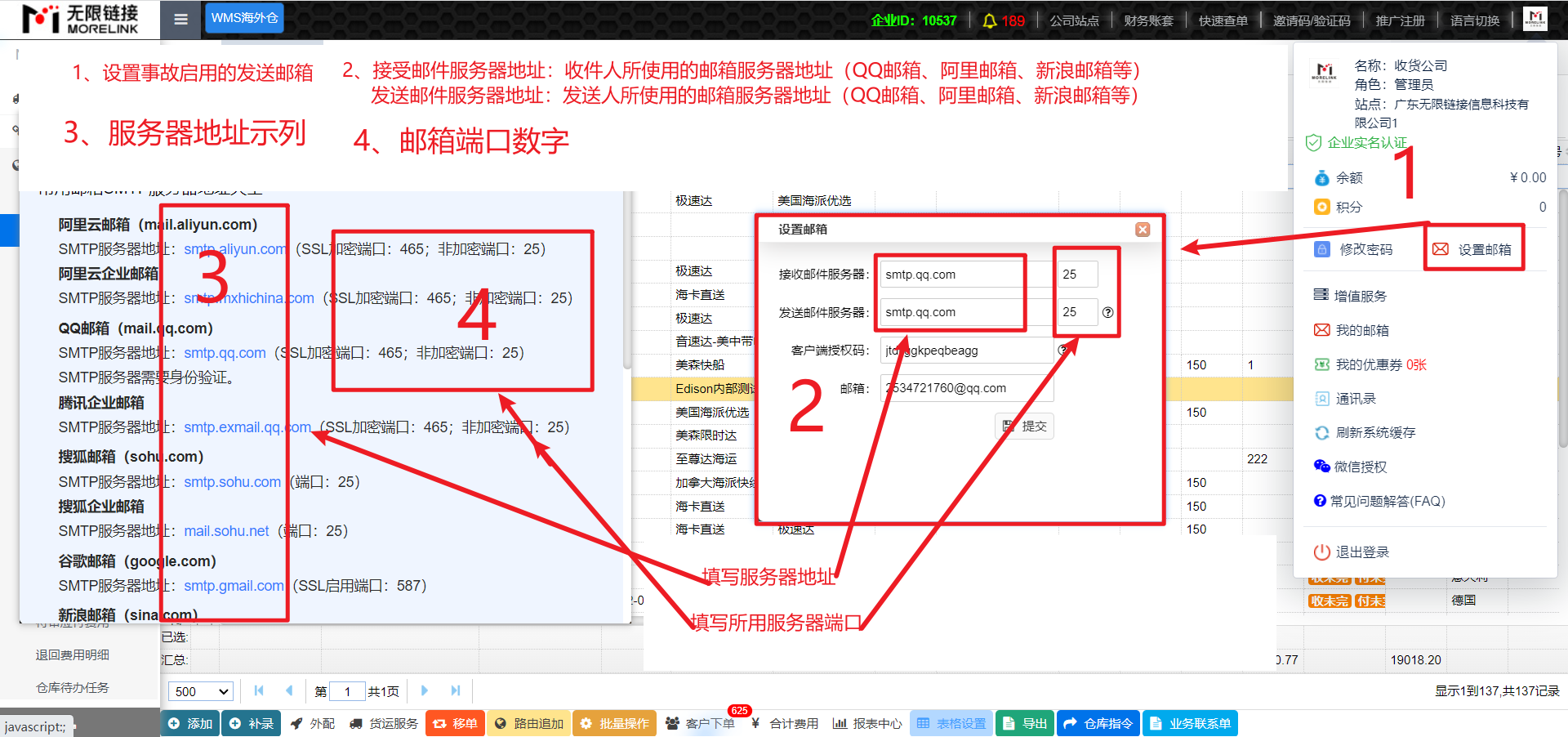Close the 设置邮箱 dialog
The height and width of the screenshot is (737, 1568).
click(x=1143, y=230)
